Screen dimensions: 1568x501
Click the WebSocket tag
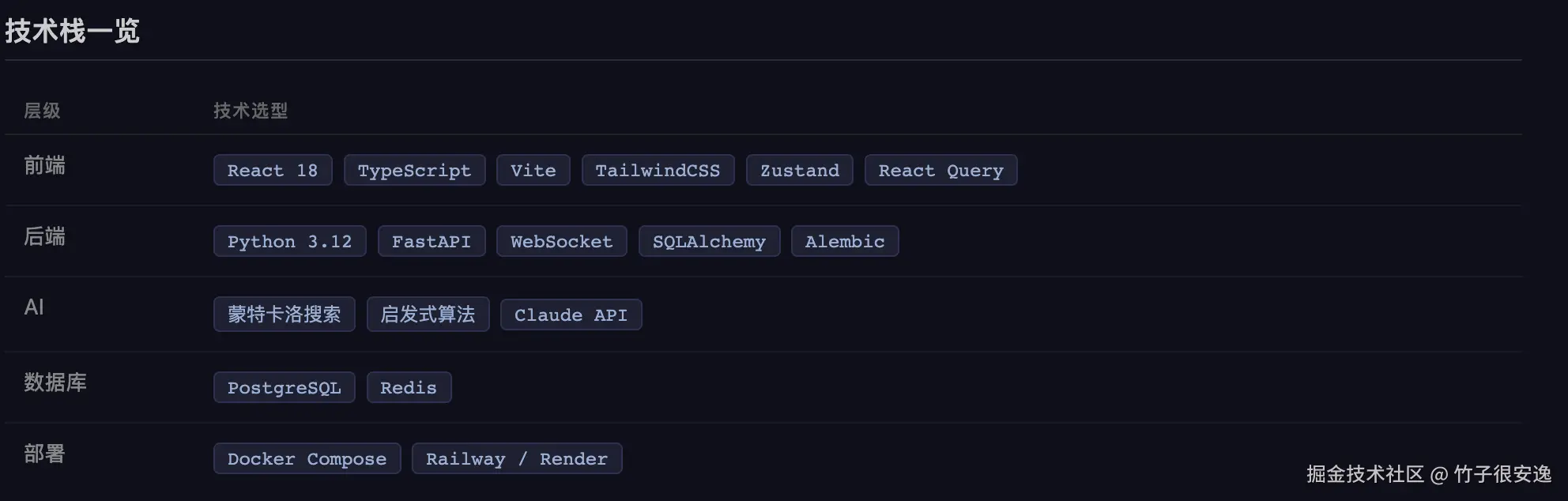561,242
